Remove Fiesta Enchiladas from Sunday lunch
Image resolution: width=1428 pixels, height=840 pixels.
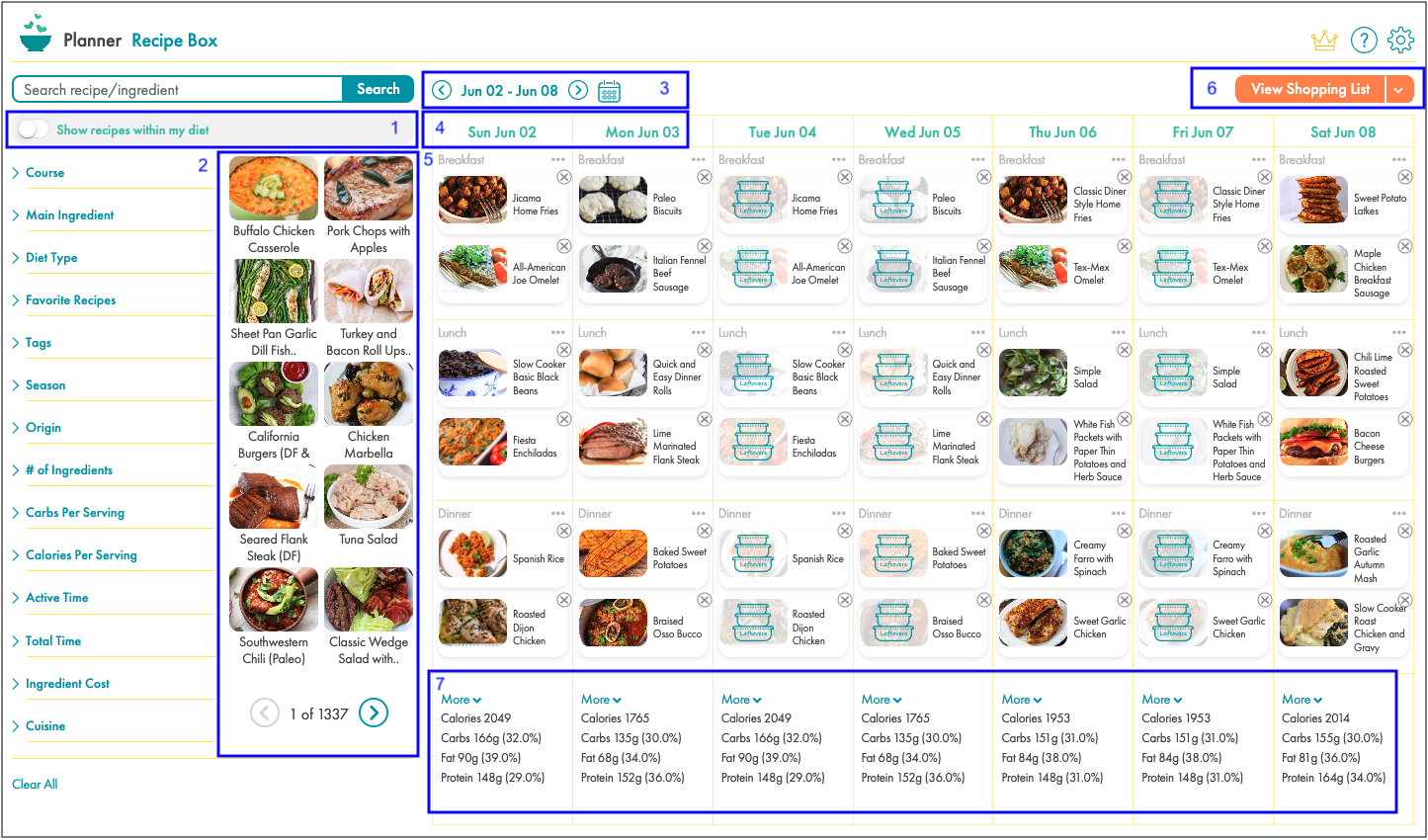point(563,419)
